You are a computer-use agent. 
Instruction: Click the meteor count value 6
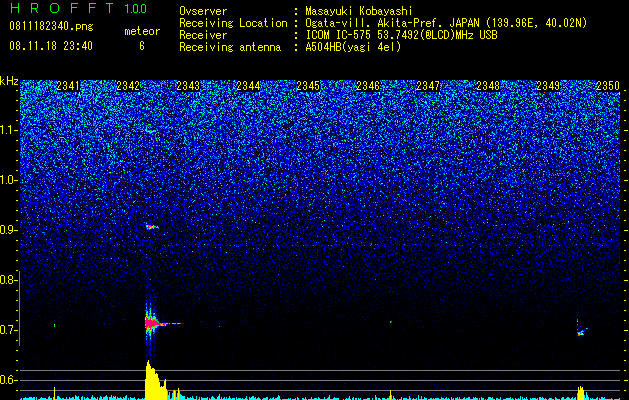click(x=142, y=46)
